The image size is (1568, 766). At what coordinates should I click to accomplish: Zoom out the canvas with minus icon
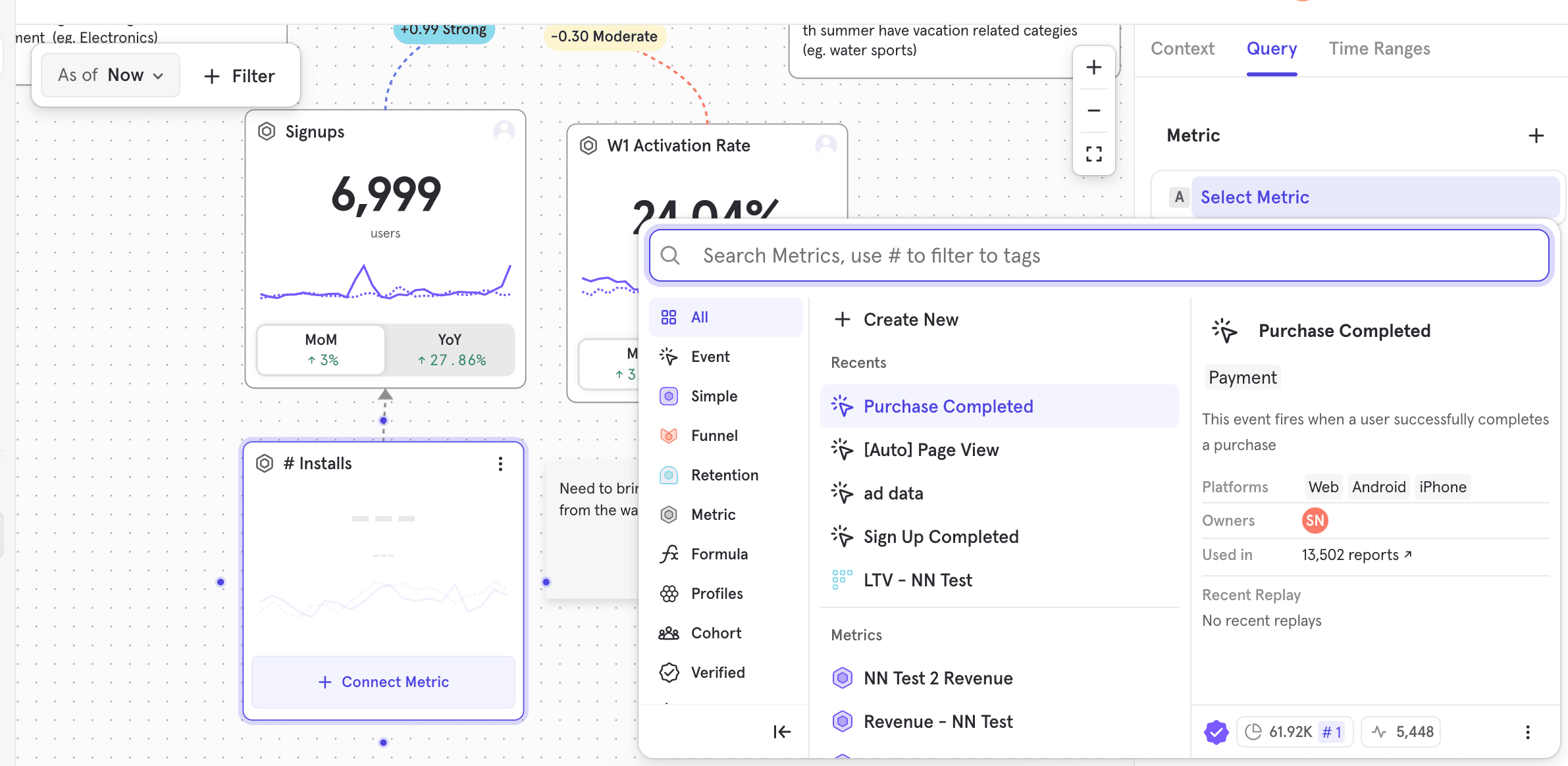[1093, 111]
